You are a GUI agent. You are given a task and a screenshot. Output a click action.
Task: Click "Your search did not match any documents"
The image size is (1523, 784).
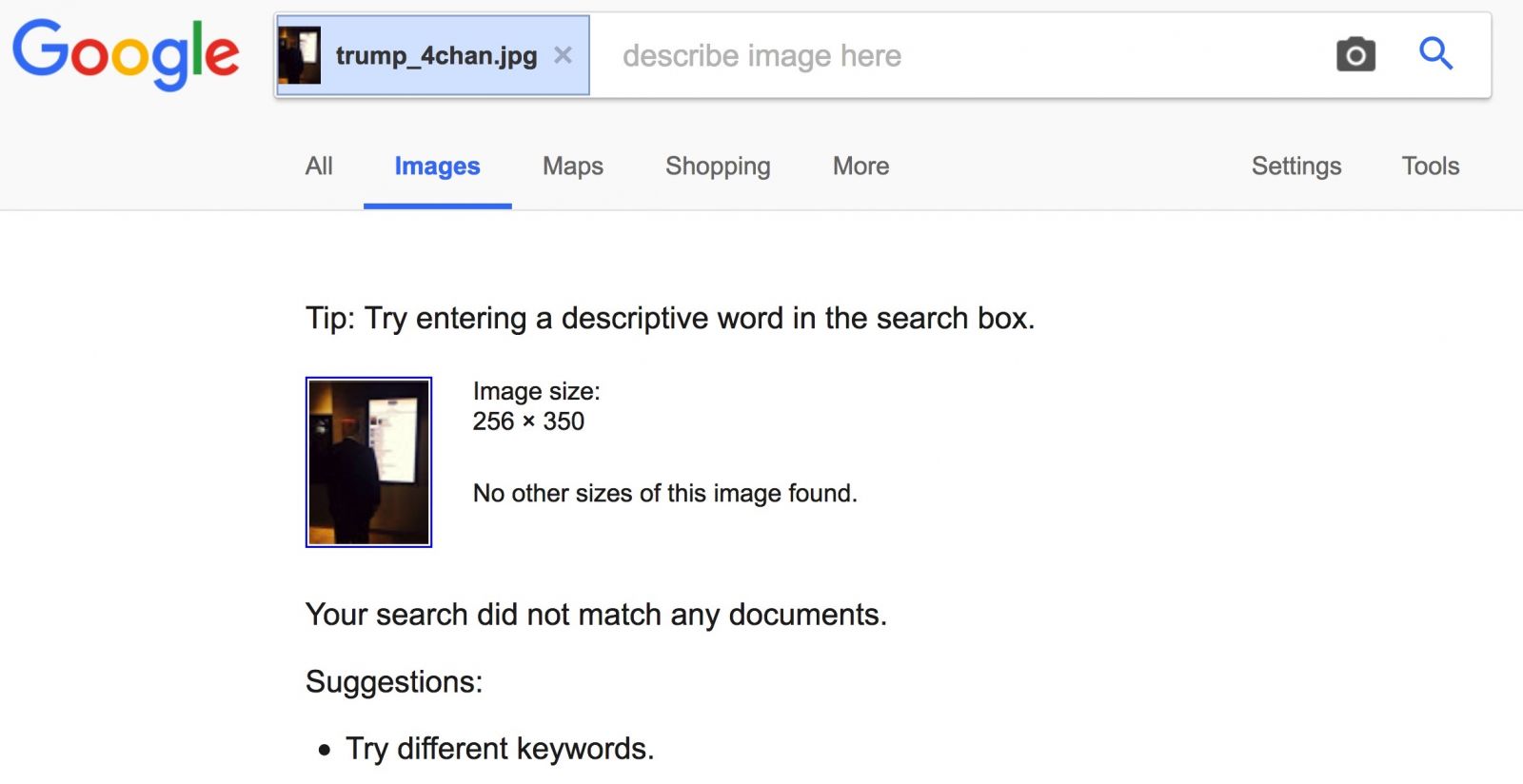click(x=596, y=615)
